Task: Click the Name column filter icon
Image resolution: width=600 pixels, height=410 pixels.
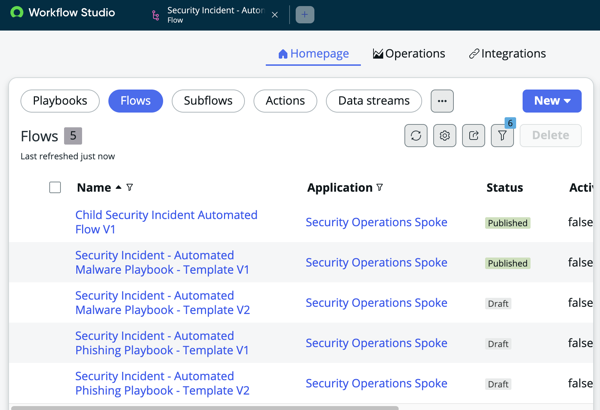Action: pos(130,187)
